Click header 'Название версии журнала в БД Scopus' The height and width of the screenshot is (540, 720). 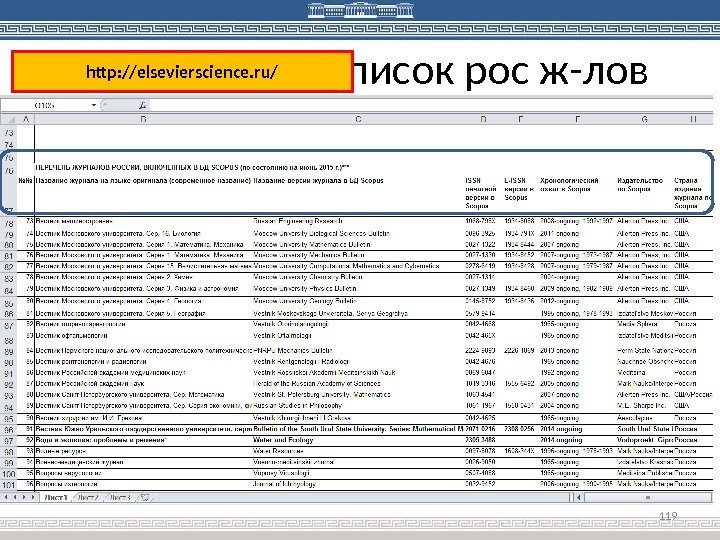point(318,180)
